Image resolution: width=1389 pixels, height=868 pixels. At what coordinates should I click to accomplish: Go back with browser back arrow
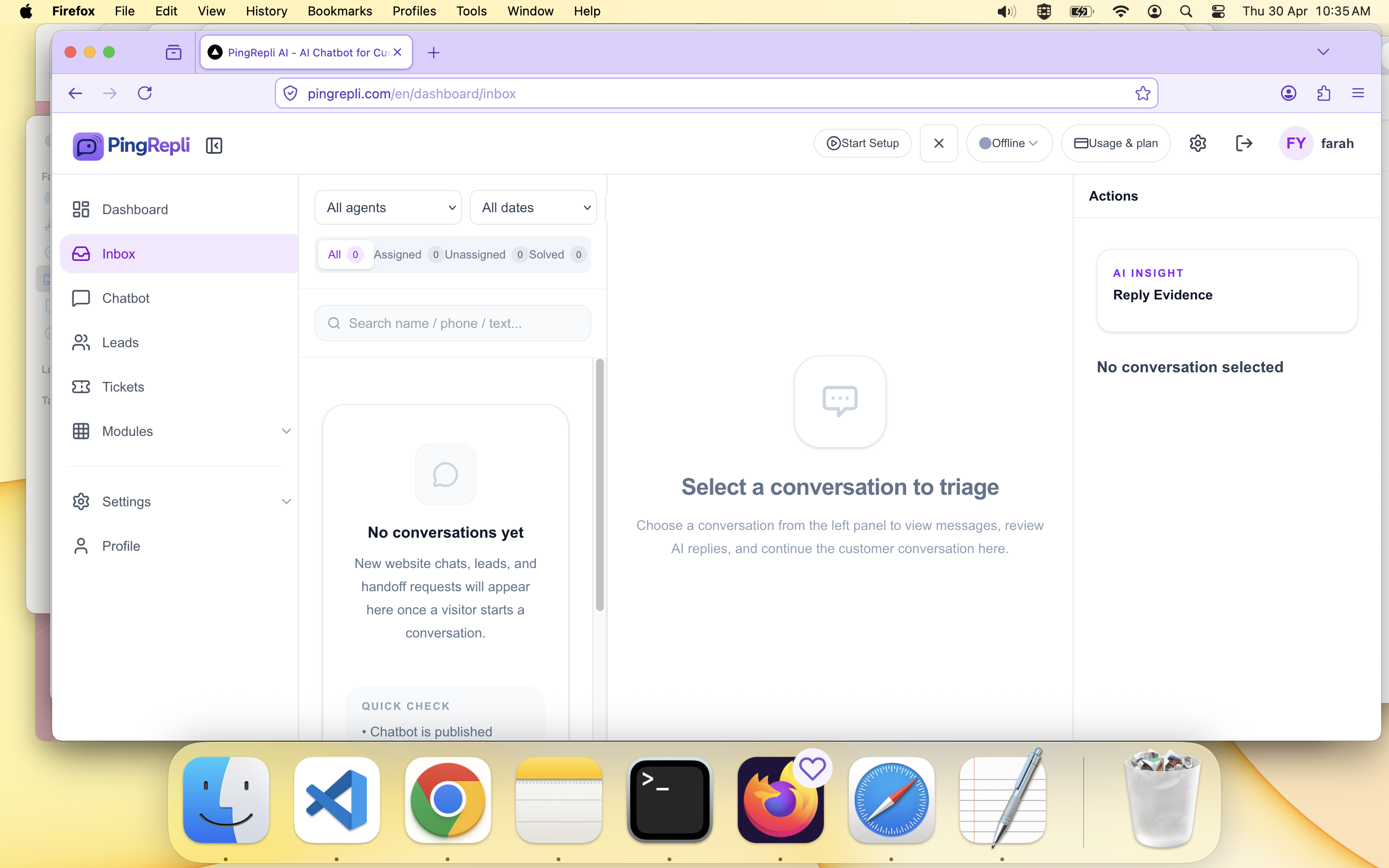(75, 93)
